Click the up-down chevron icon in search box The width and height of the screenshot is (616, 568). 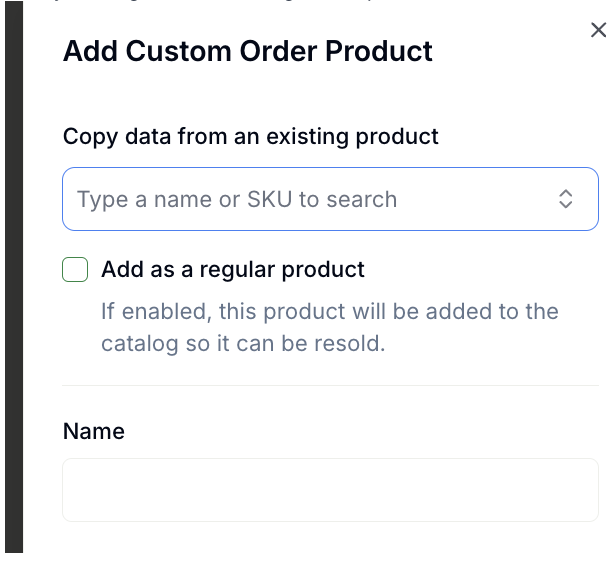click(x=566, y=199)
